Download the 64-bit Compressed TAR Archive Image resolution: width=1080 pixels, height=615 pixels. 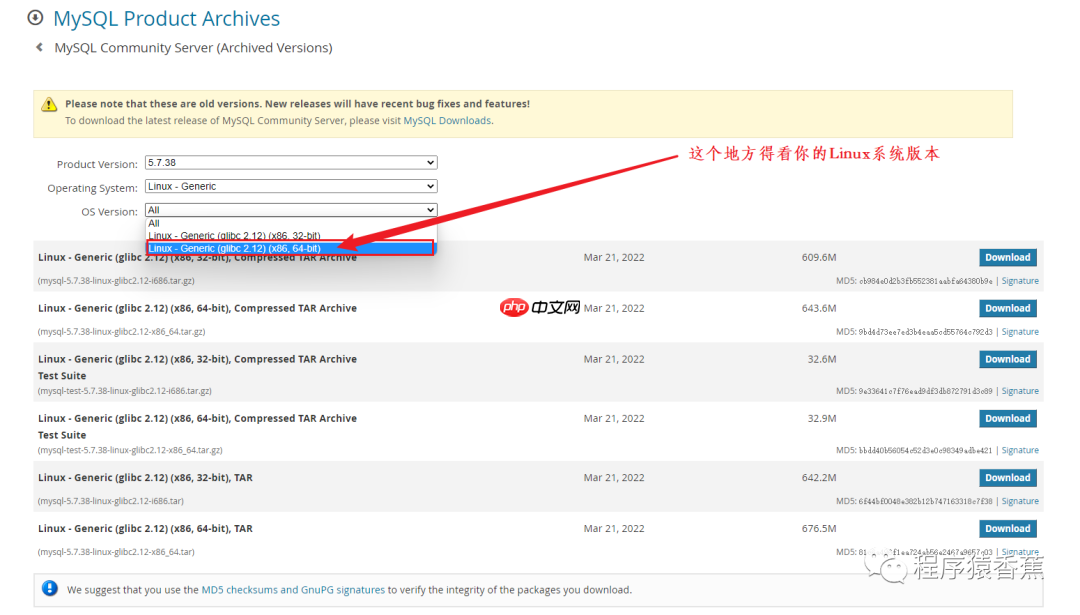click(x=1007, y=307)
